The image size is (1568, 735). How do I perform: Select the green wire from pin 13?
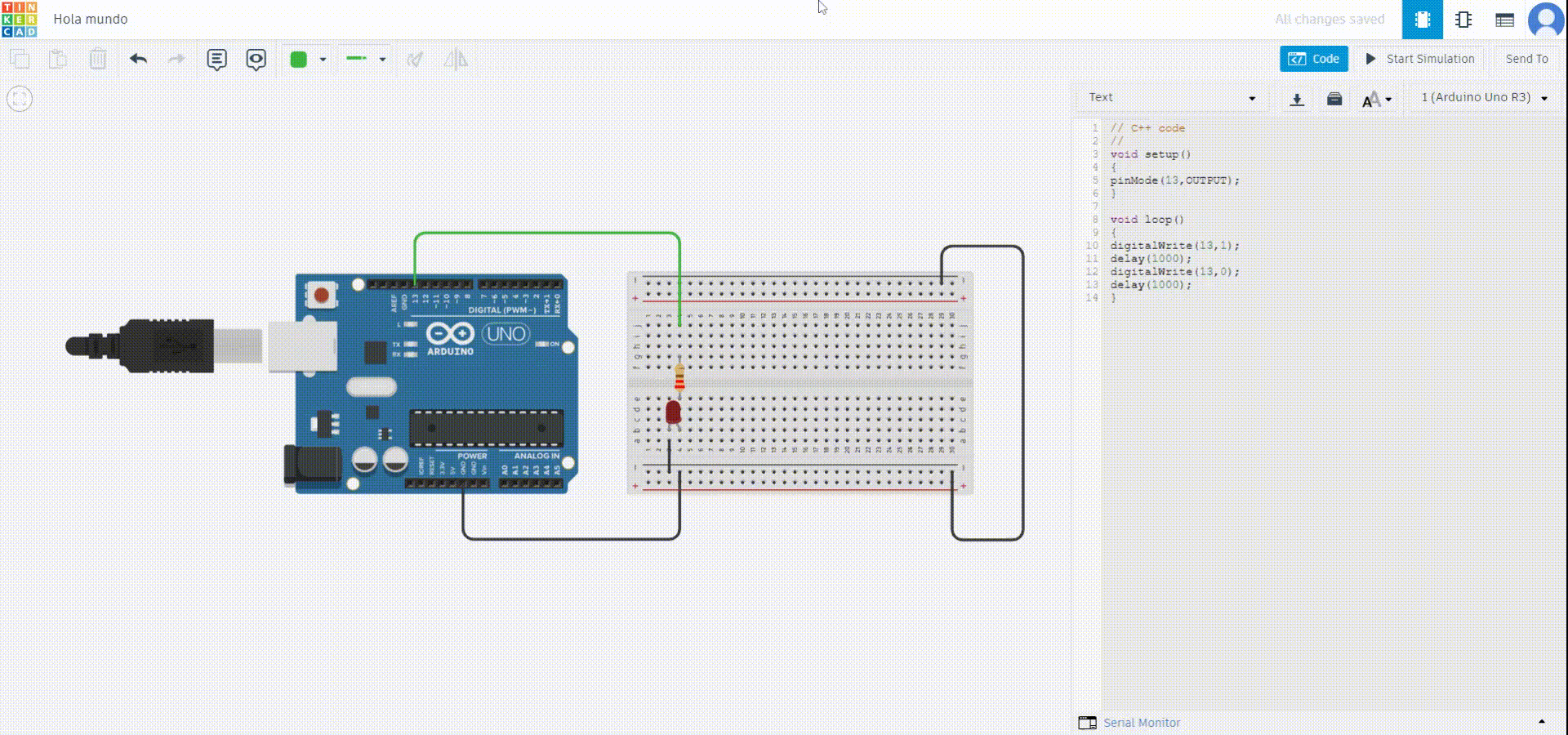547,234
